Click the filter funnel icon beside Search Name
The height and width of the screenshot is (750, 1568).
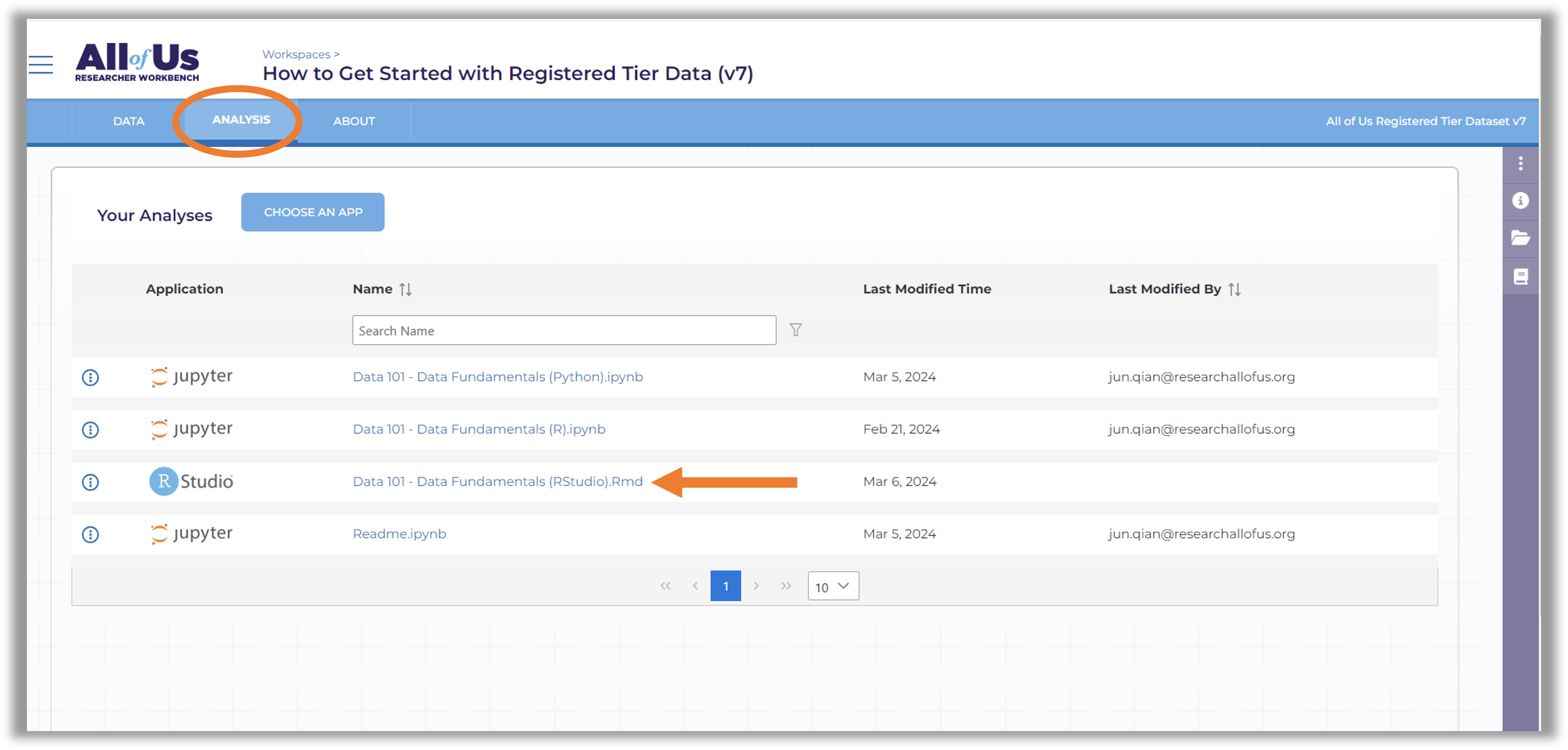click(795, 330)
